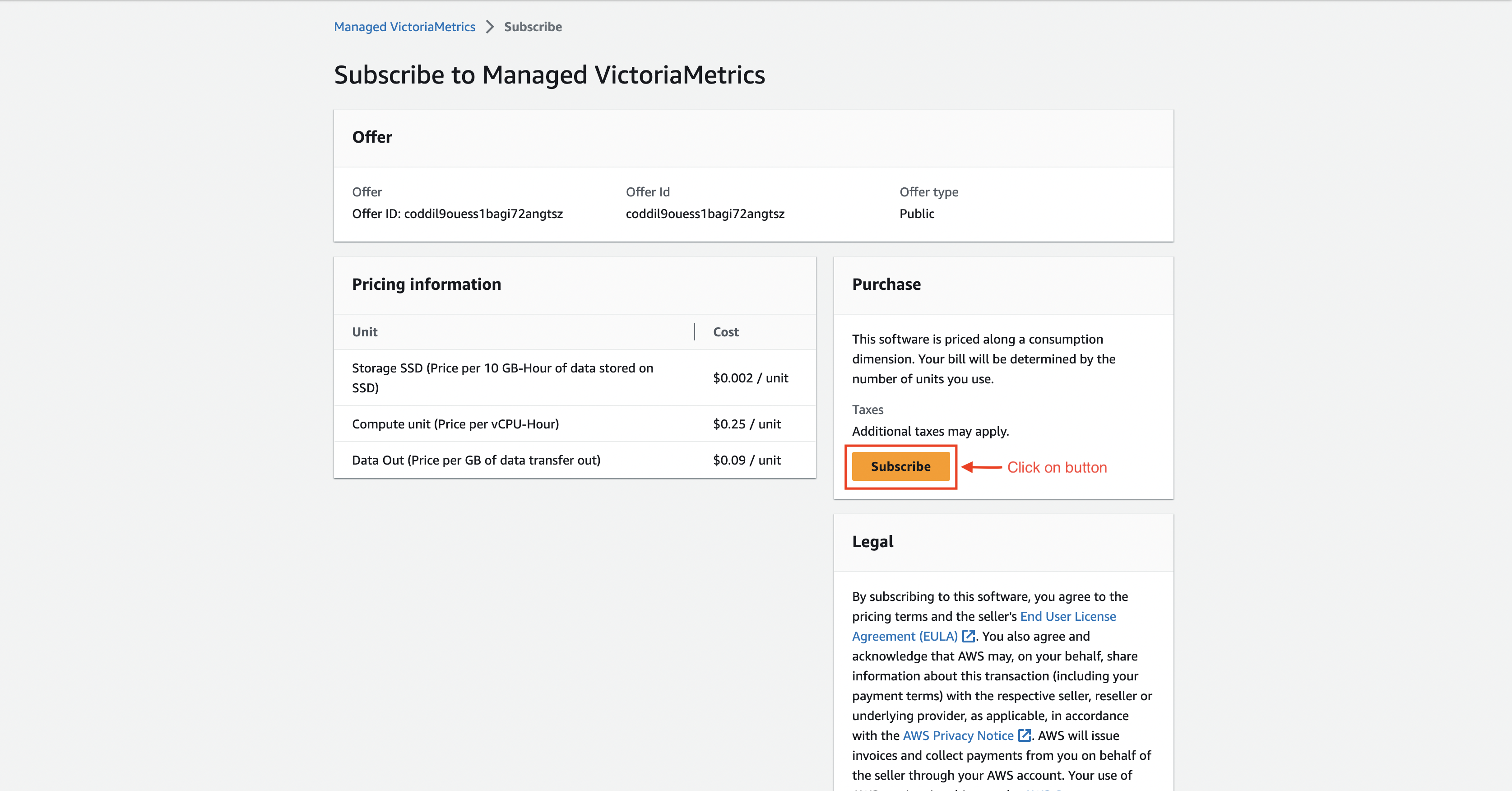This screenshot has width=1512, height=791.
Task: Click the Legal panel heading
Action: pyautogui.click(x=873, y=541)
